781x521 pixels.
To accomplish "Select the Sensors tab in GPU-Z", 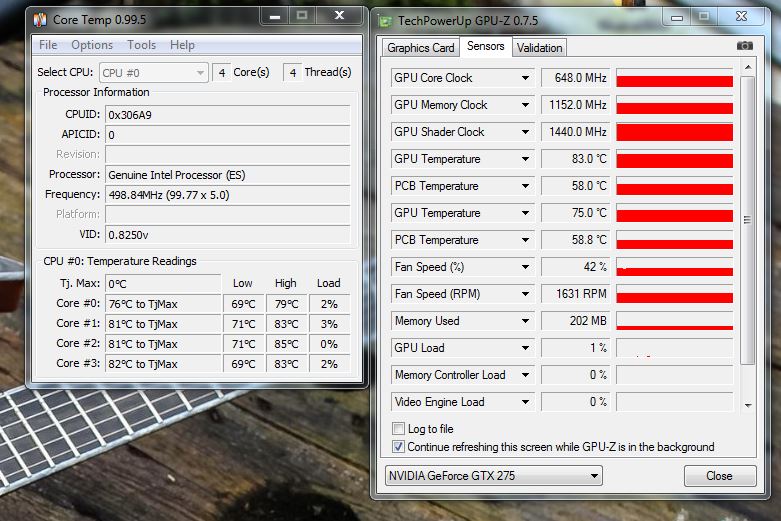I will click(486, 46).
